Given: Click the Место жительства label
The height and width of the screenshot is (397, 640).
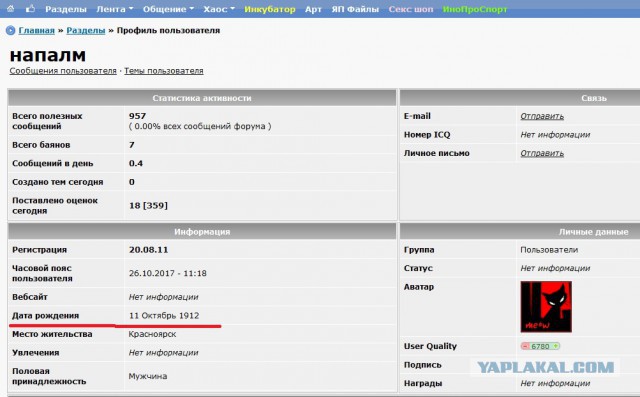Looking at the screenshot, I should 52,334.
